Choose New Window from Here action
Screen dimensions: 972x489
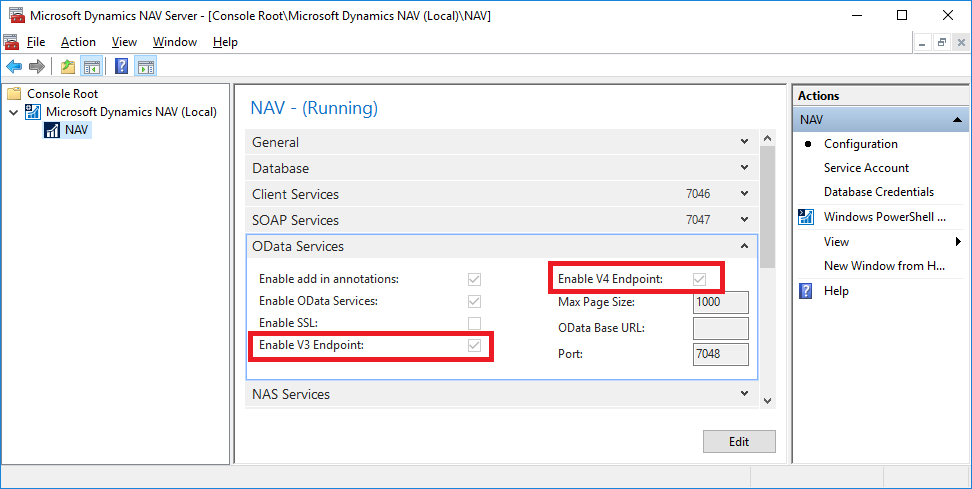click(x=884, y=266)
